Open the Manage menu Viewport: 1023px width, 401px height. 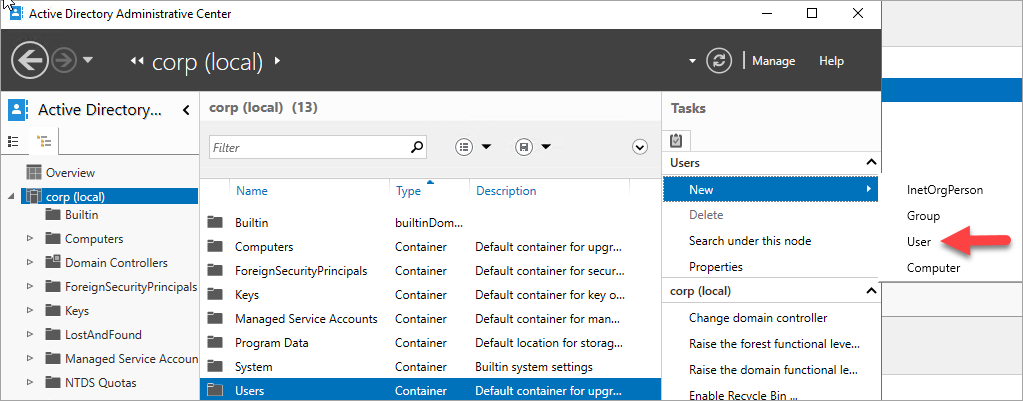click(x=773, y=61)
